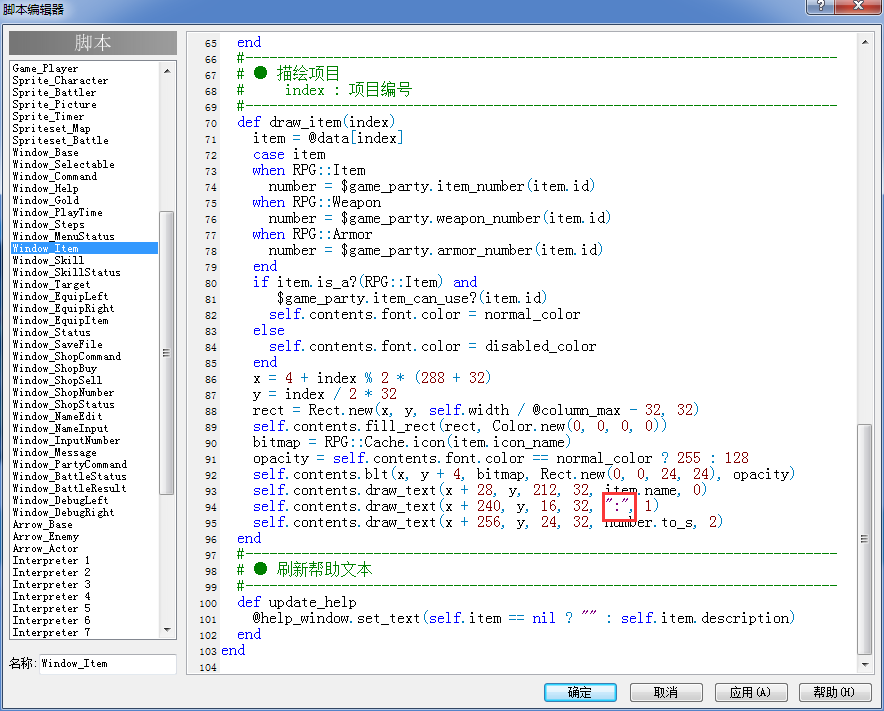The image size is (884, 711).
Task: Click the 确定 confirm button
Action: 580,692
